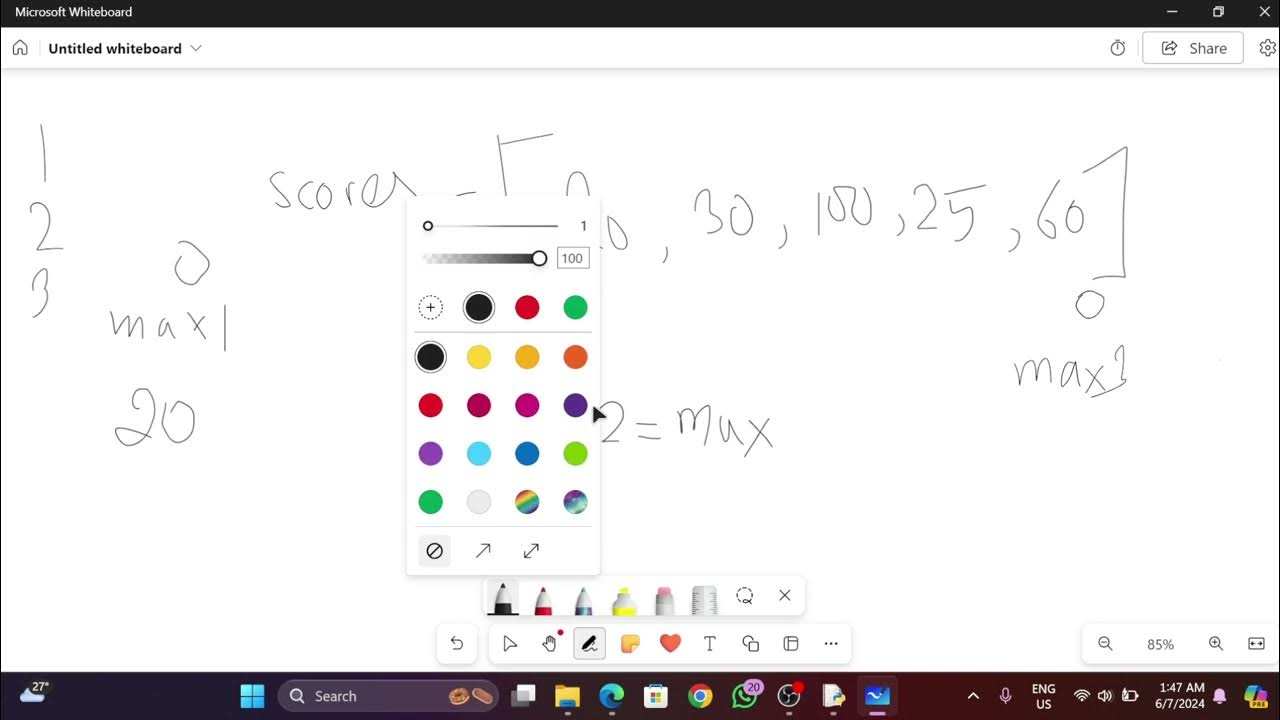Switch to the pan hand tool
Viewport: 1280px width, 720px height.
[550, 644]
